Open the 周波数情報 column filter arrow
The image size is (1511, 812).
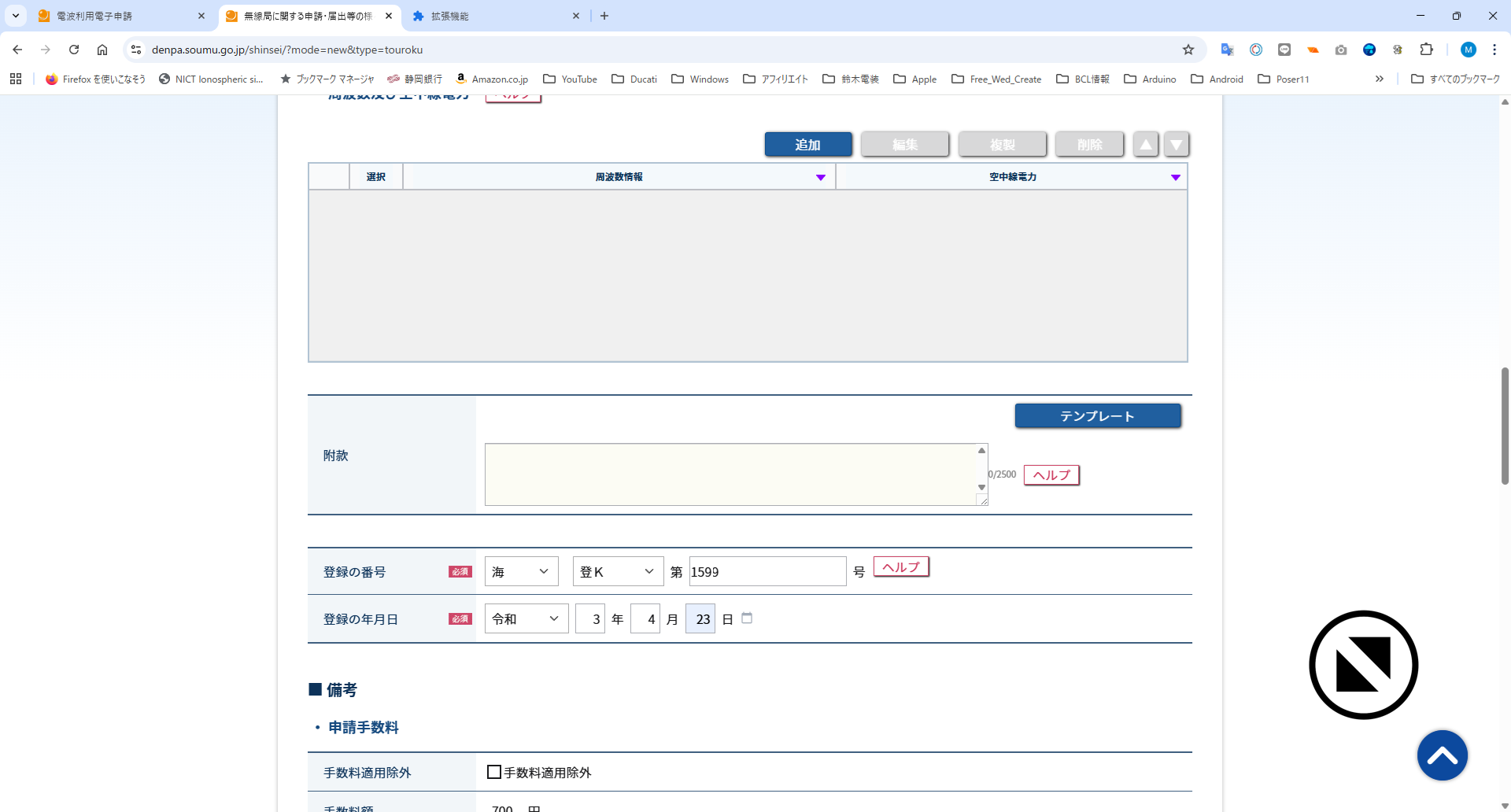pyautogui.click(x=820, y=177)
